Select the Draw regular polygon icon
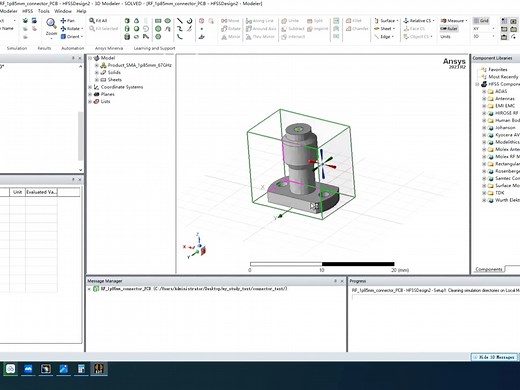The width and height of the screenshot is (520, 390). 158,37
